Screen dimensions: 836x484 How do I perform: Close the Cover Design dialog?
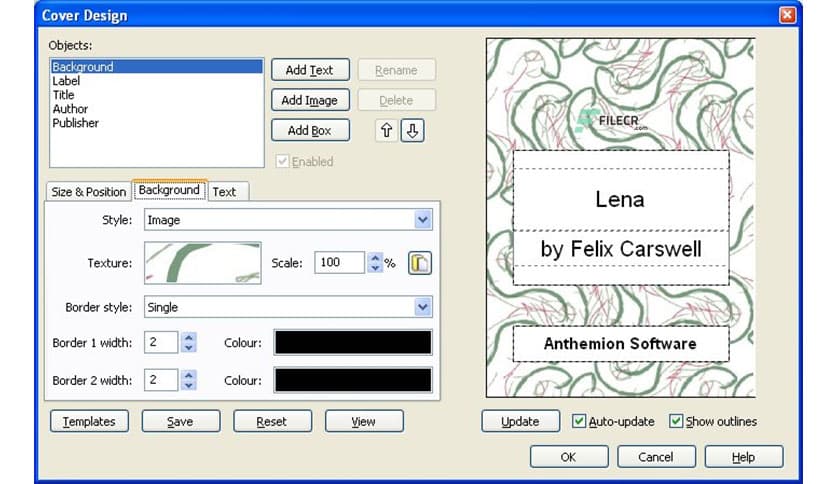[787, 15]
